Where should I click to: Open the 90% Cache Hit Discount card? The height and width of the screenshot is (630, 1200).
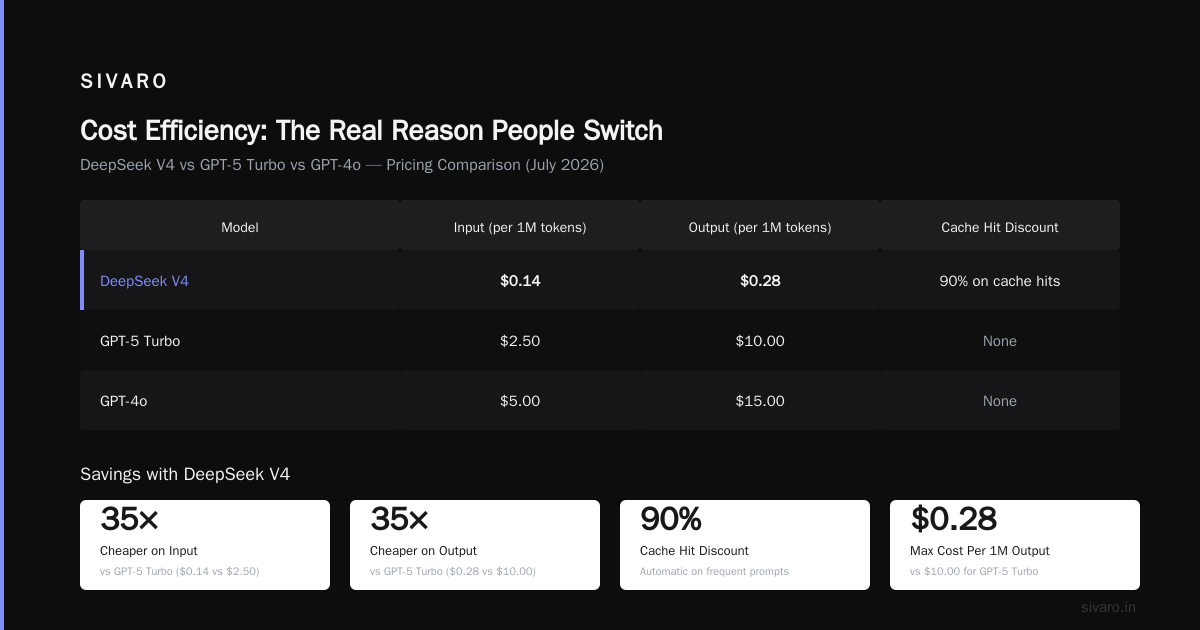click(745, 545)
